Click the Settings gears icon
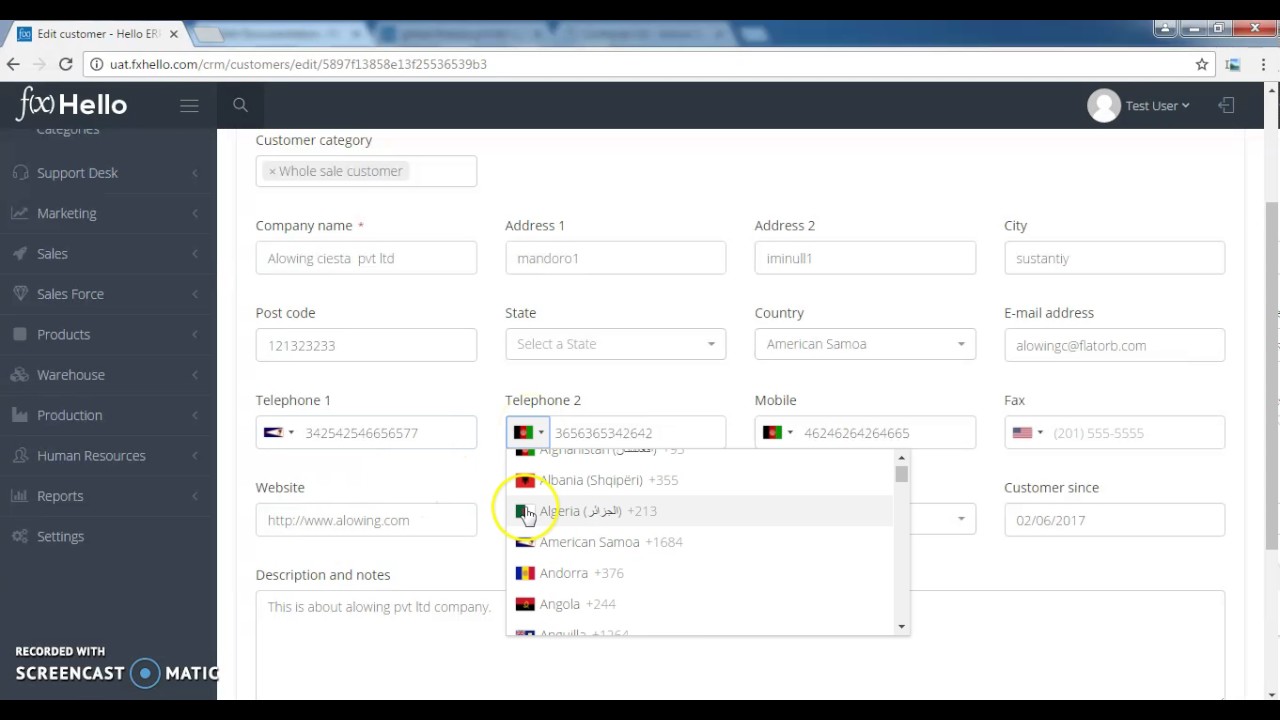This screenshot has width=1280, height=720. [20, 536]
